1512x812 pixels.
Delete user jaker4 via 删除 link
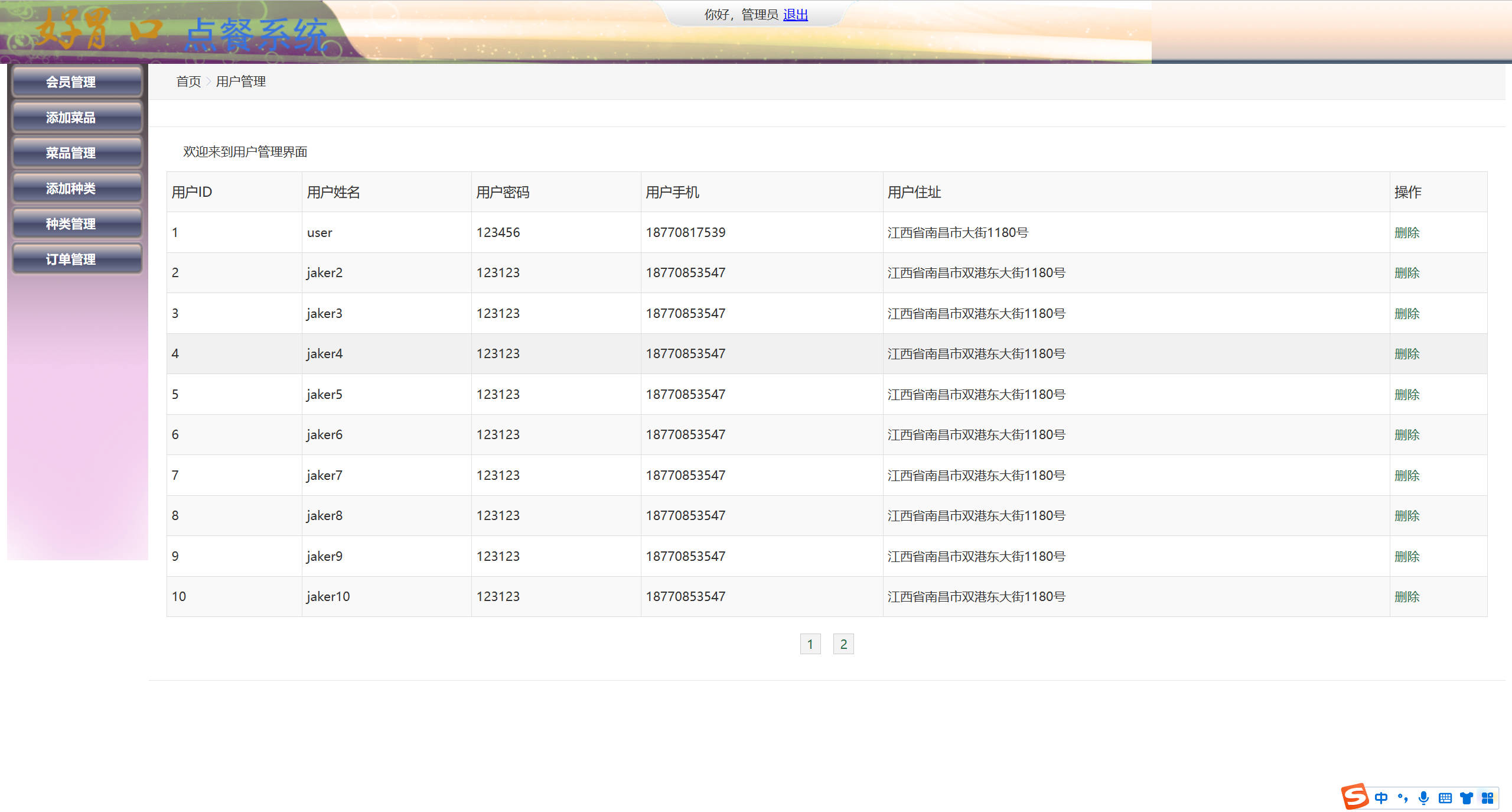click(1407, 353)
